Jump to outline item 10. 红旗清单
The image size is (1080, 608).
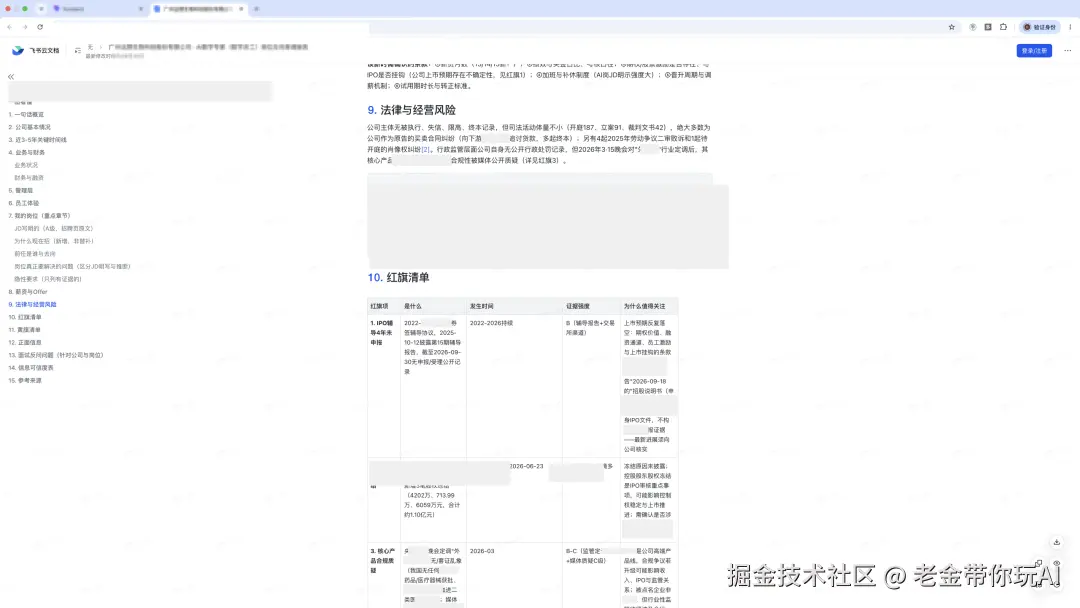pos(25,317)
